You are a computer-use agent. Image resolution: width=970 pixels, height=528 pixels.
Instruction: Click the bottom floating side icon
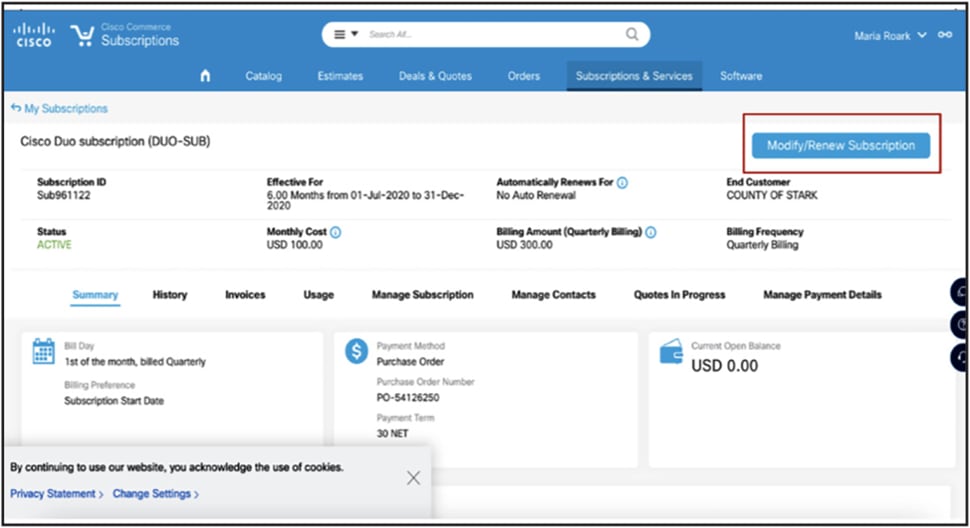click(959, 357)
